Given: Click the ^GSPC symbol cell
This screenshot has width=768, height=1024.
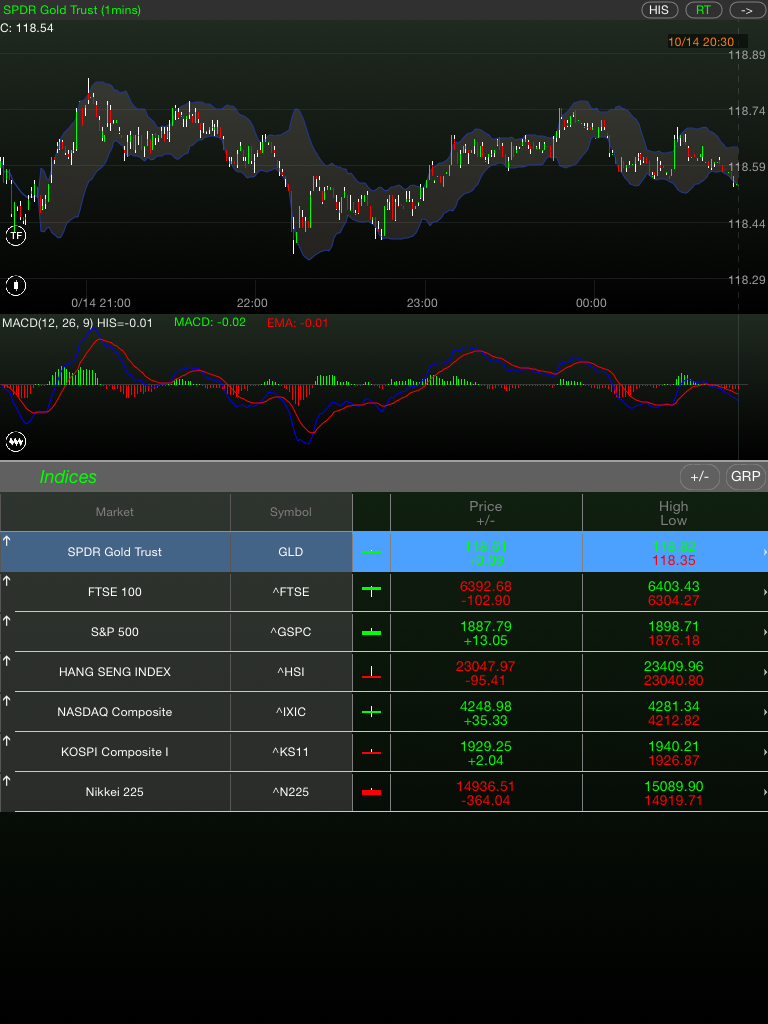Looking at the screenshot, I should pos(291,632).
